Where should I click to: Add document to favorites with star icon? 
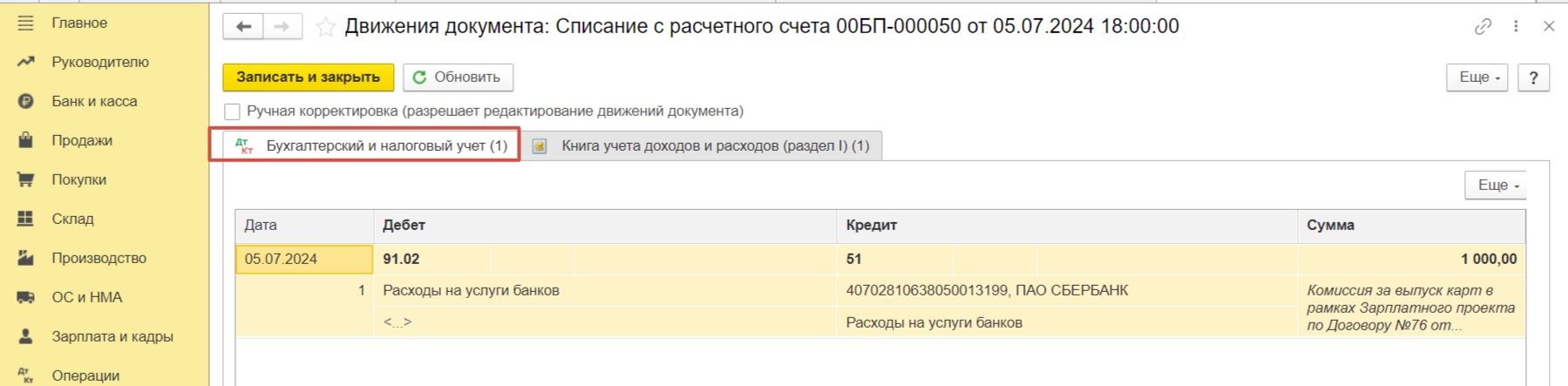coord(325,27)
